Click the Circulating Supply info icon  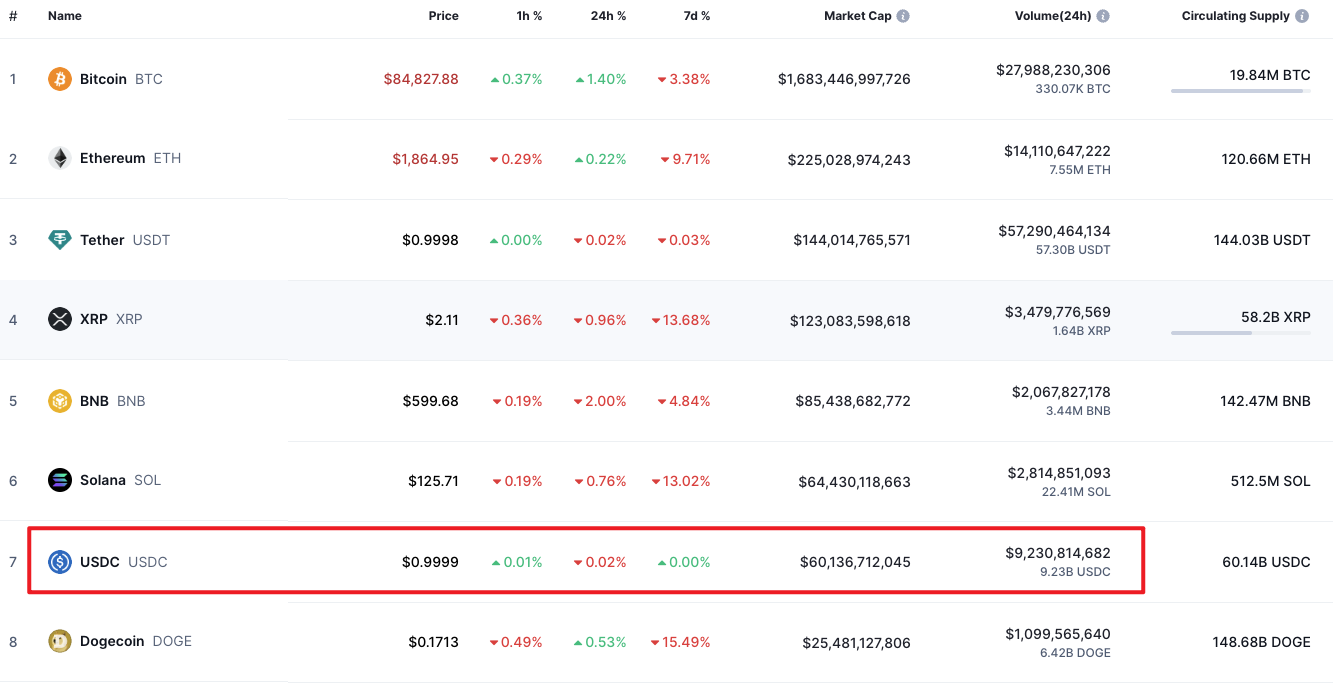[x=1302, y=16]
